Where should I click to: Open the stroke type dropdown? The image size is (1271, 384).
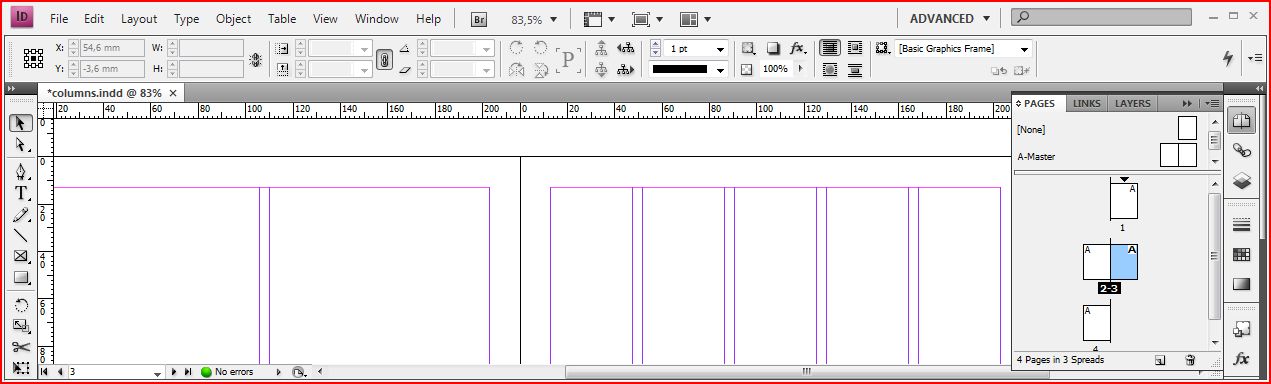click(720, 70)
